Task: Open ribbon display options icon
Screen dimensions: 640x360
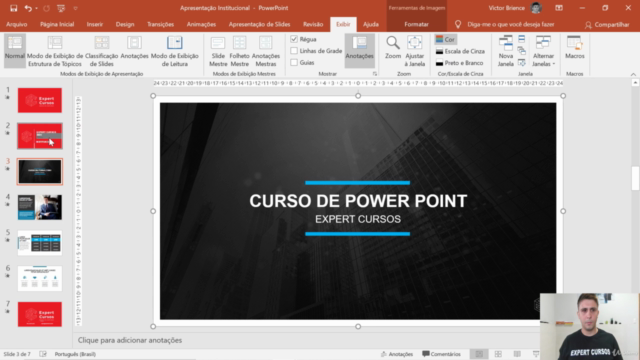Action: 559,8
